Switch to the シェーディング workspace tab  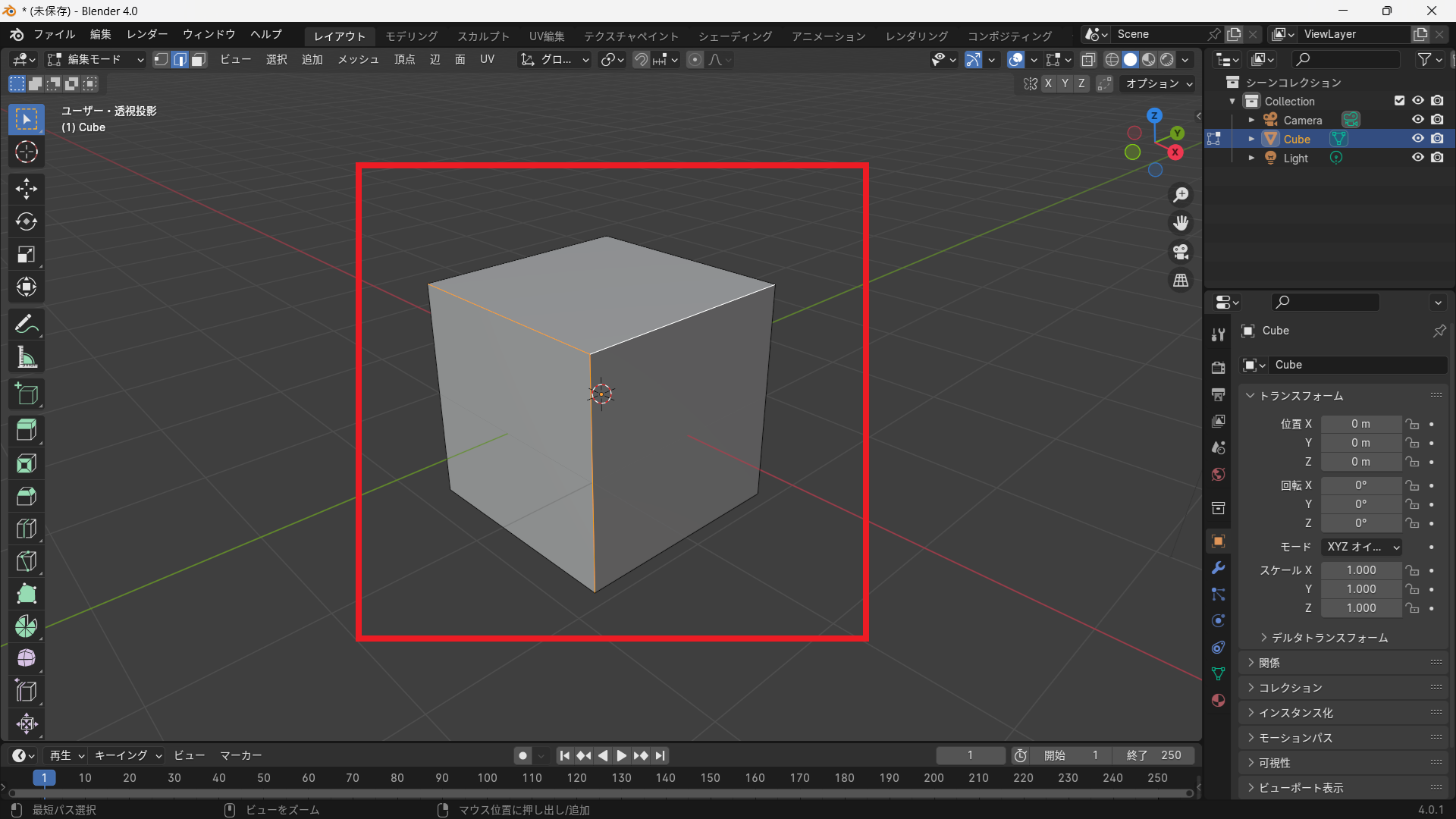click(x=735, y=36)
